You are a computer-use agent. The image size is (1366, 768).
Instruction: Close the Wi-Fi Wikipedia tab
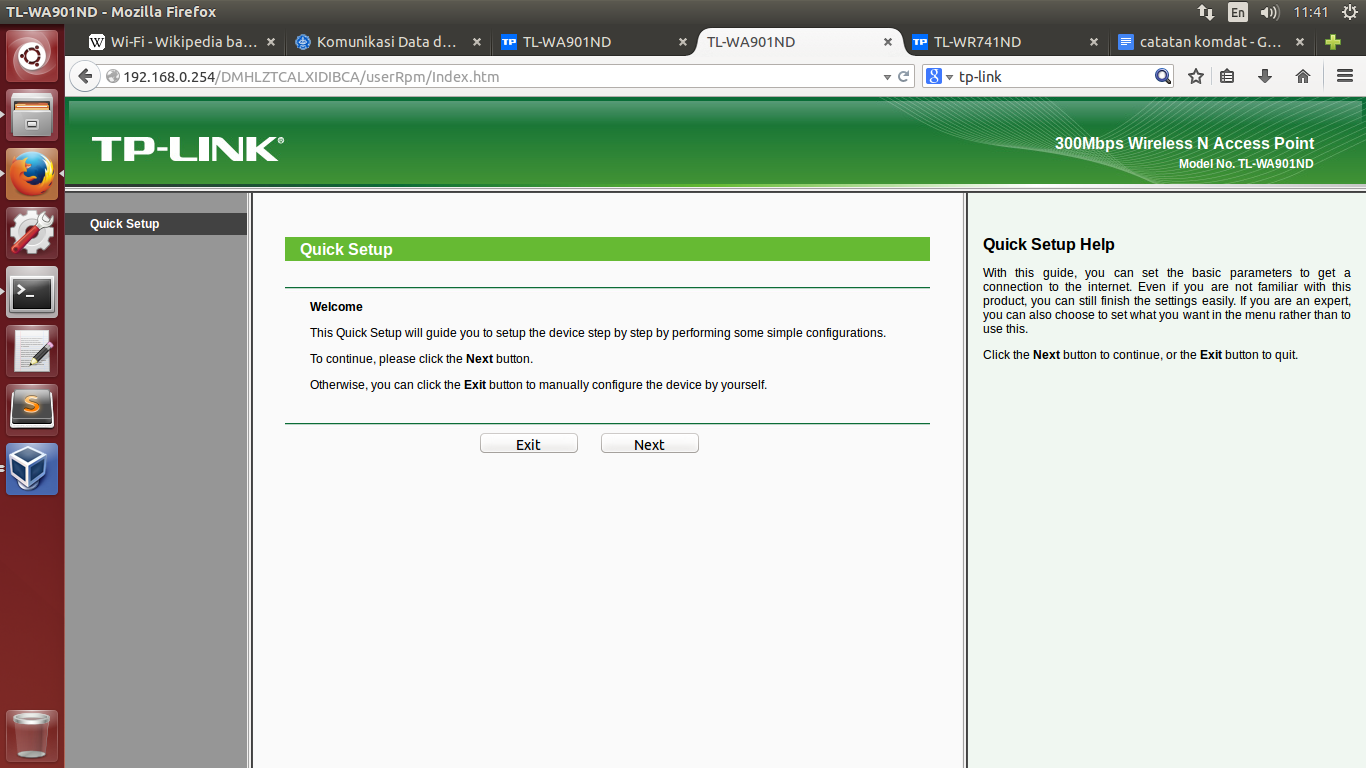pos(271,42)
